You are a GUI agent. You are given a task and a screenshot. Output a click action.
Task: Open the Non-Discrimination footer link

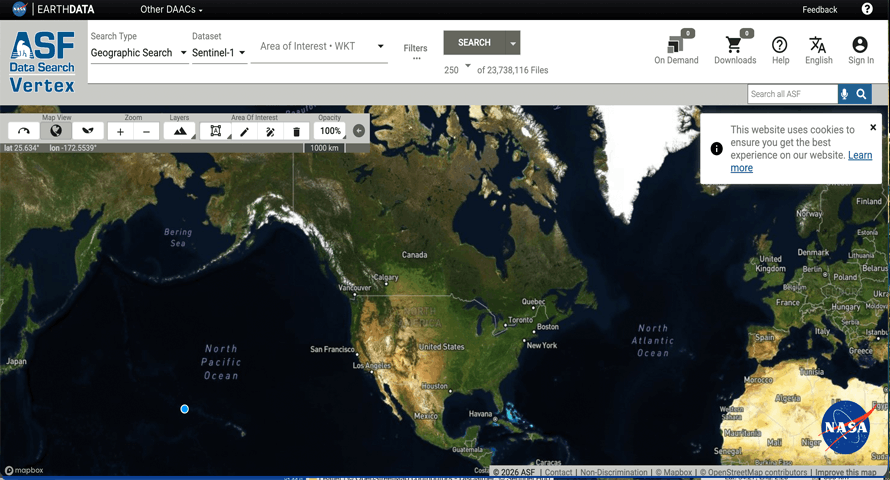click(x=614, y=472)
